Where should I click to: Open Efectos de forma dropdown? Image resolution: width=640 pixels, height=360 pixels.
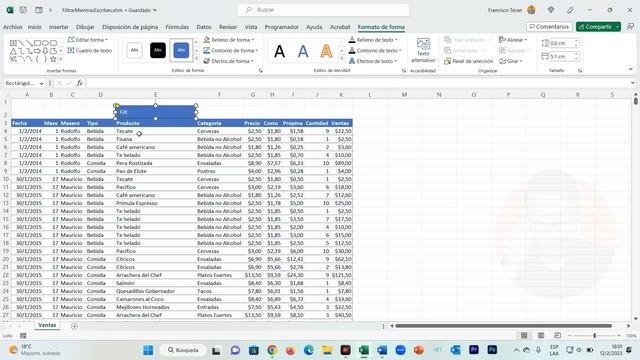[x=229, y=61]
